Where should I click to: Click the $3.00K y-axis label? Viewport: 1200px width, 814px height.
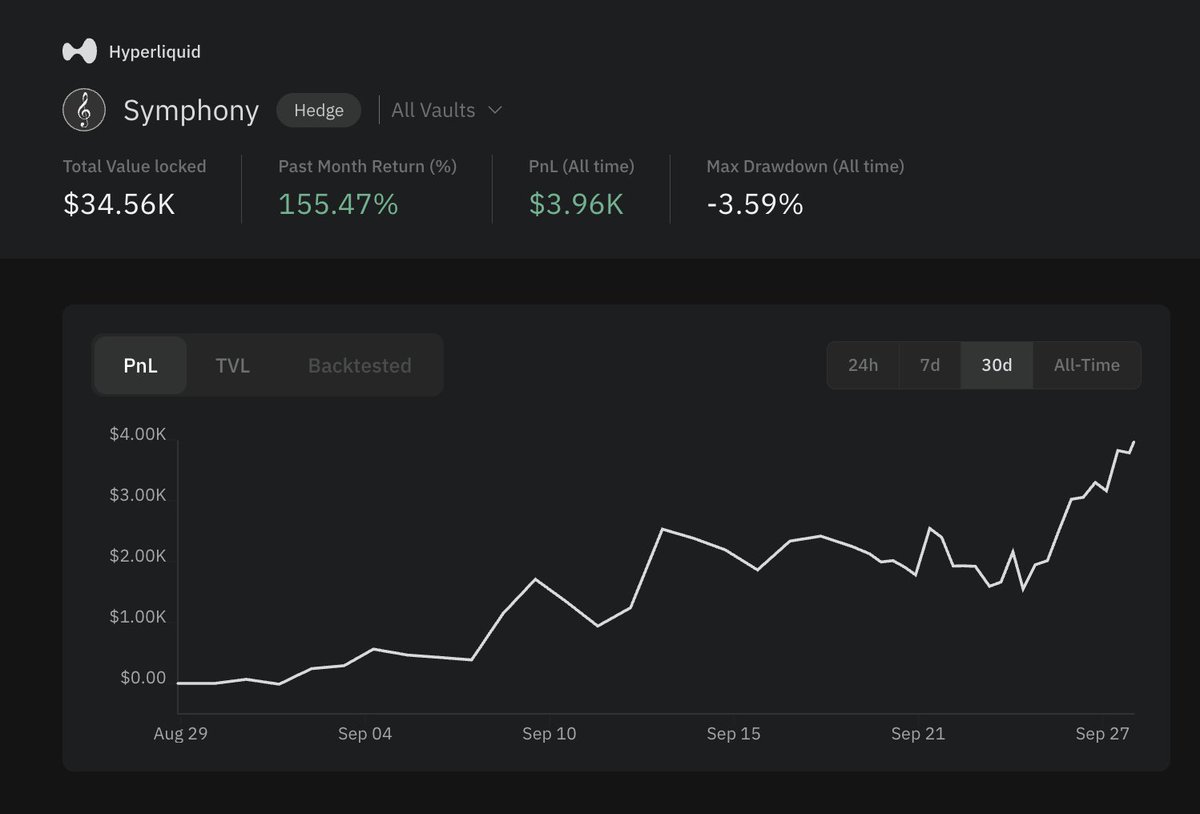(138, 495)
